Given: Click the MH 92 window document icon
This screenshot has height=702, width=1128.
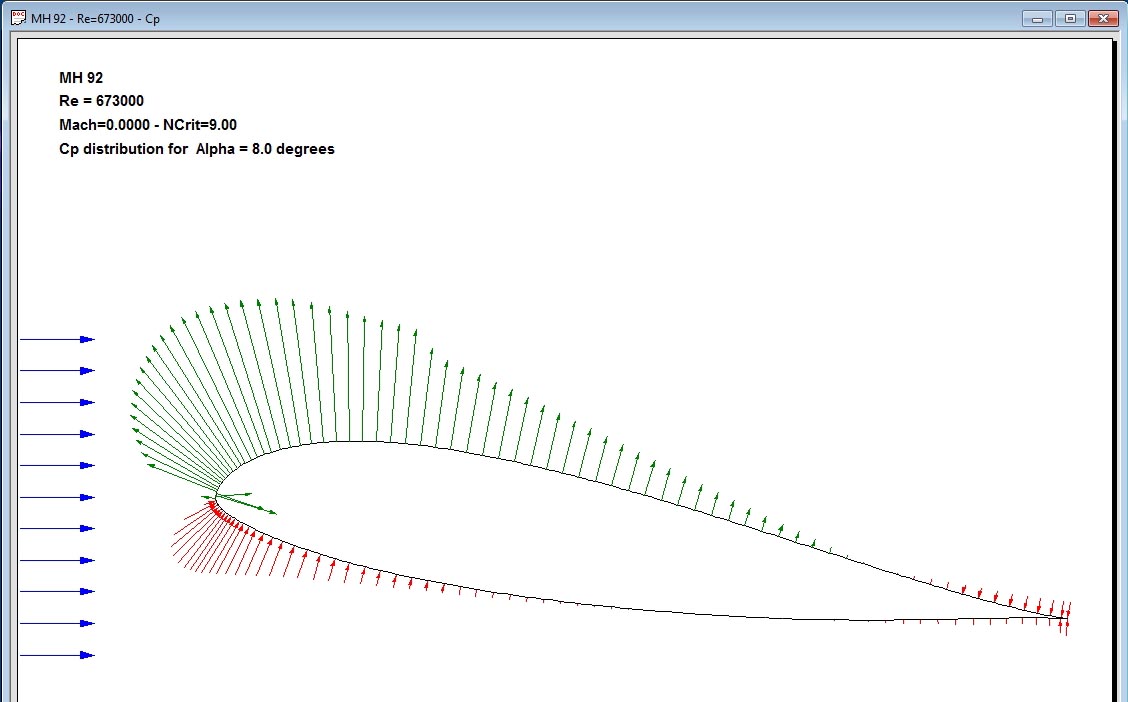Looking at the screenshot, I should click(15, 18).
